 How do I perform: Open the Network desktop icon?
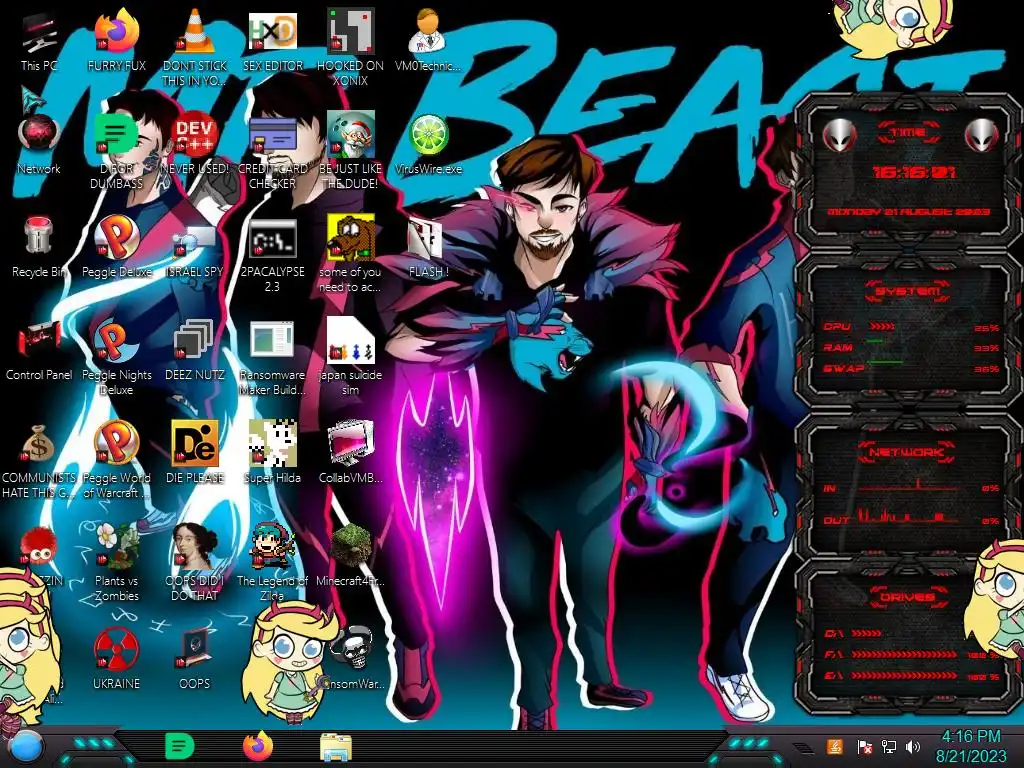pyautogui.click(x=39, y=135)
